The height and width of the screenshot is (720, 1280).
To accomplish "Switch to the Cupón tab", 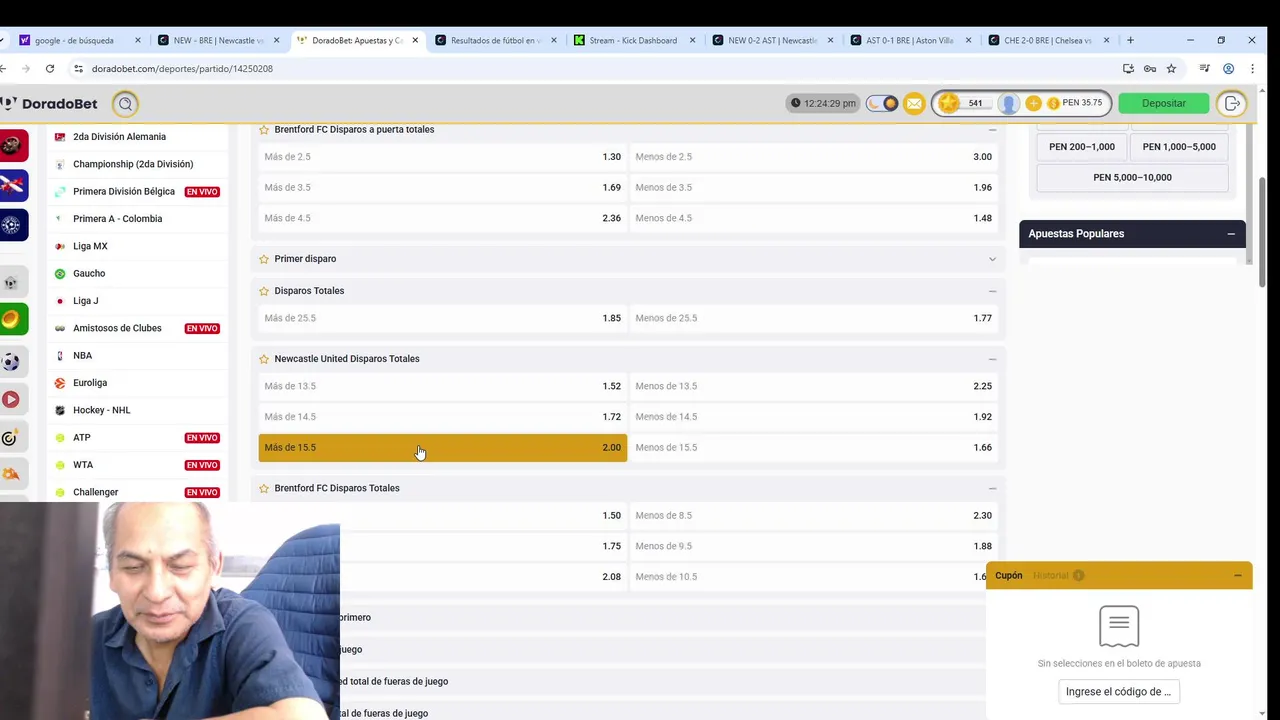I will coord(1008,576).
